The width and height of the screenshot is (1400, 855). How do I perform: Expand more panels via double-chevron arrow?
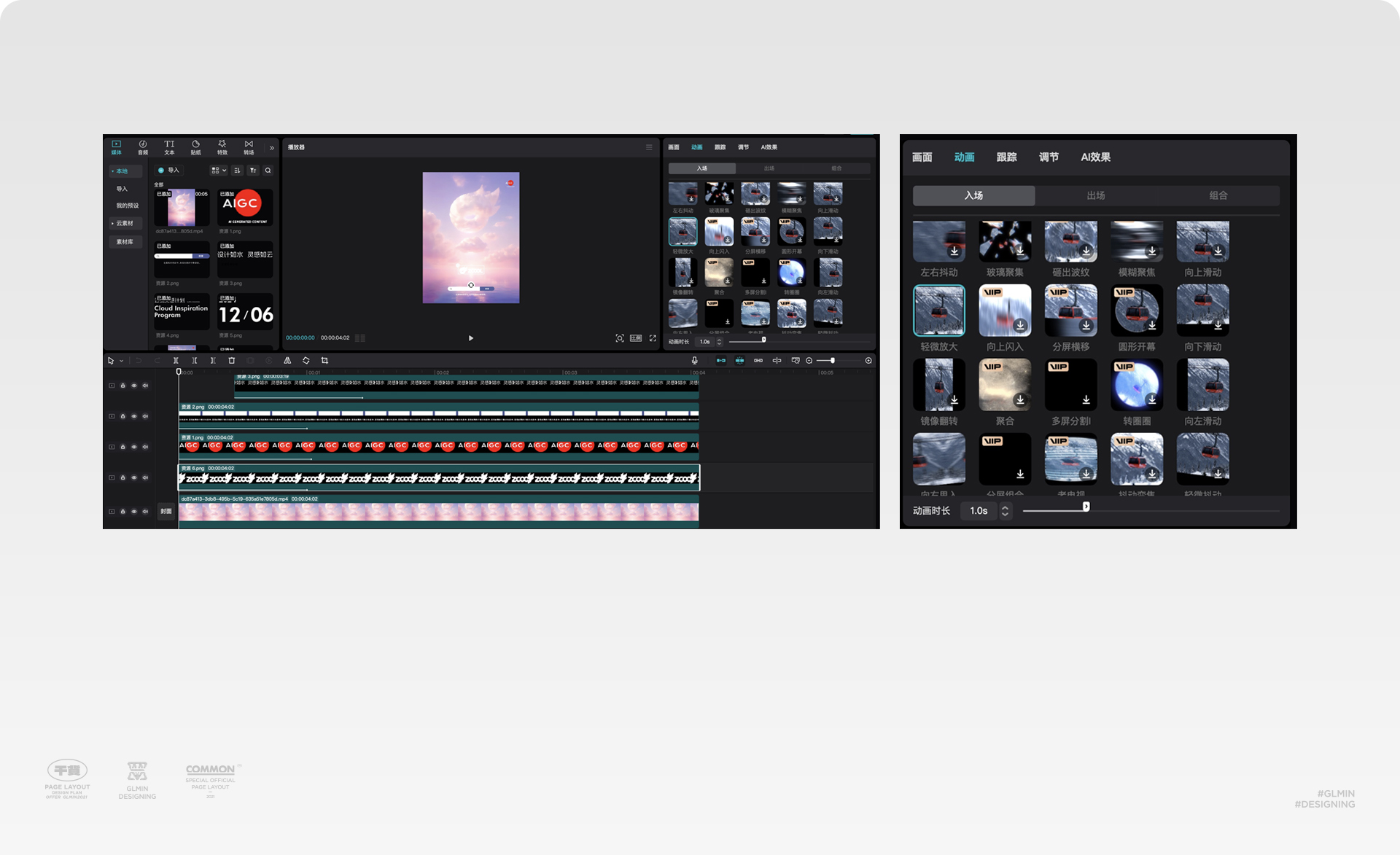coord(272,148)
